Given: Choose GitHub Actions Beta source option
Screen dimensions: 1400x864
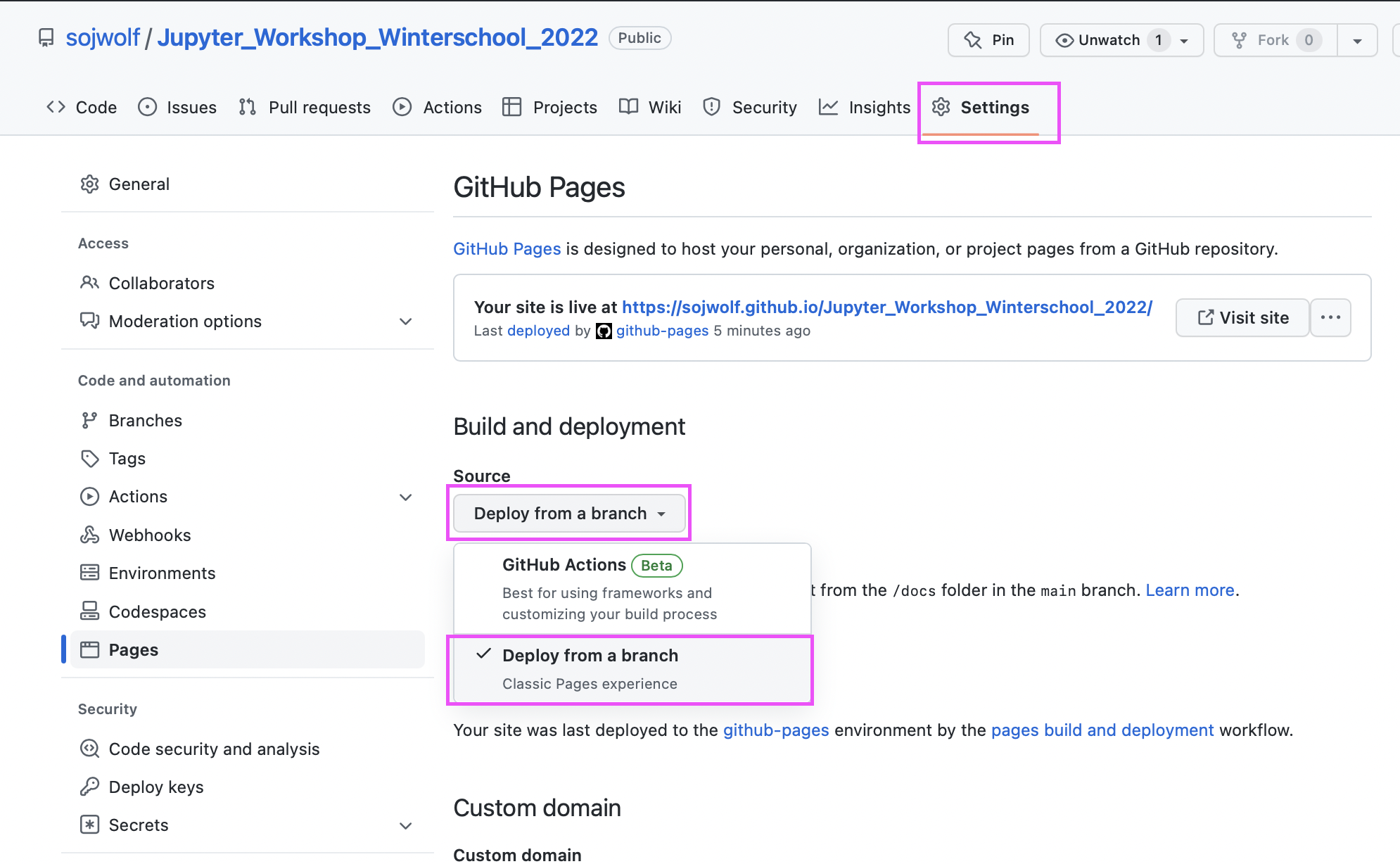Looking at the screenshot, I should (x=632, y=589).
